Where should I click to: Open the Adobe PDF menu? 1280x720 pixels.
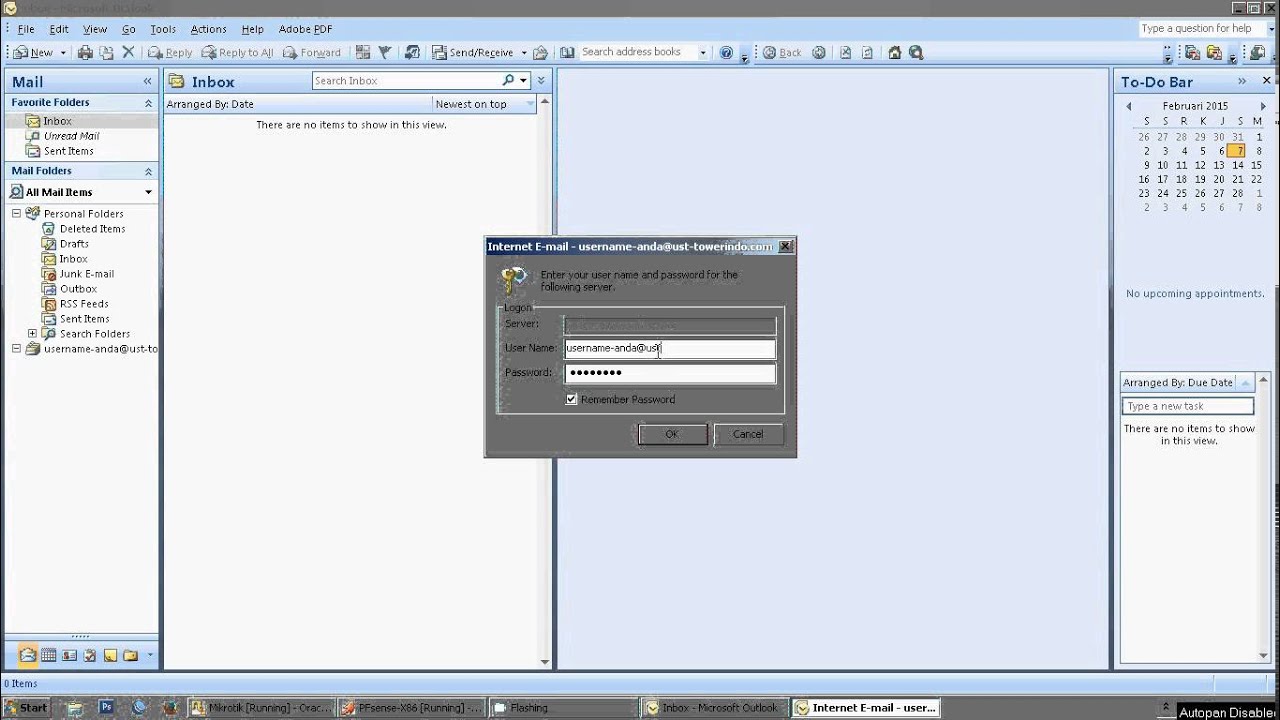pos(305,29)
